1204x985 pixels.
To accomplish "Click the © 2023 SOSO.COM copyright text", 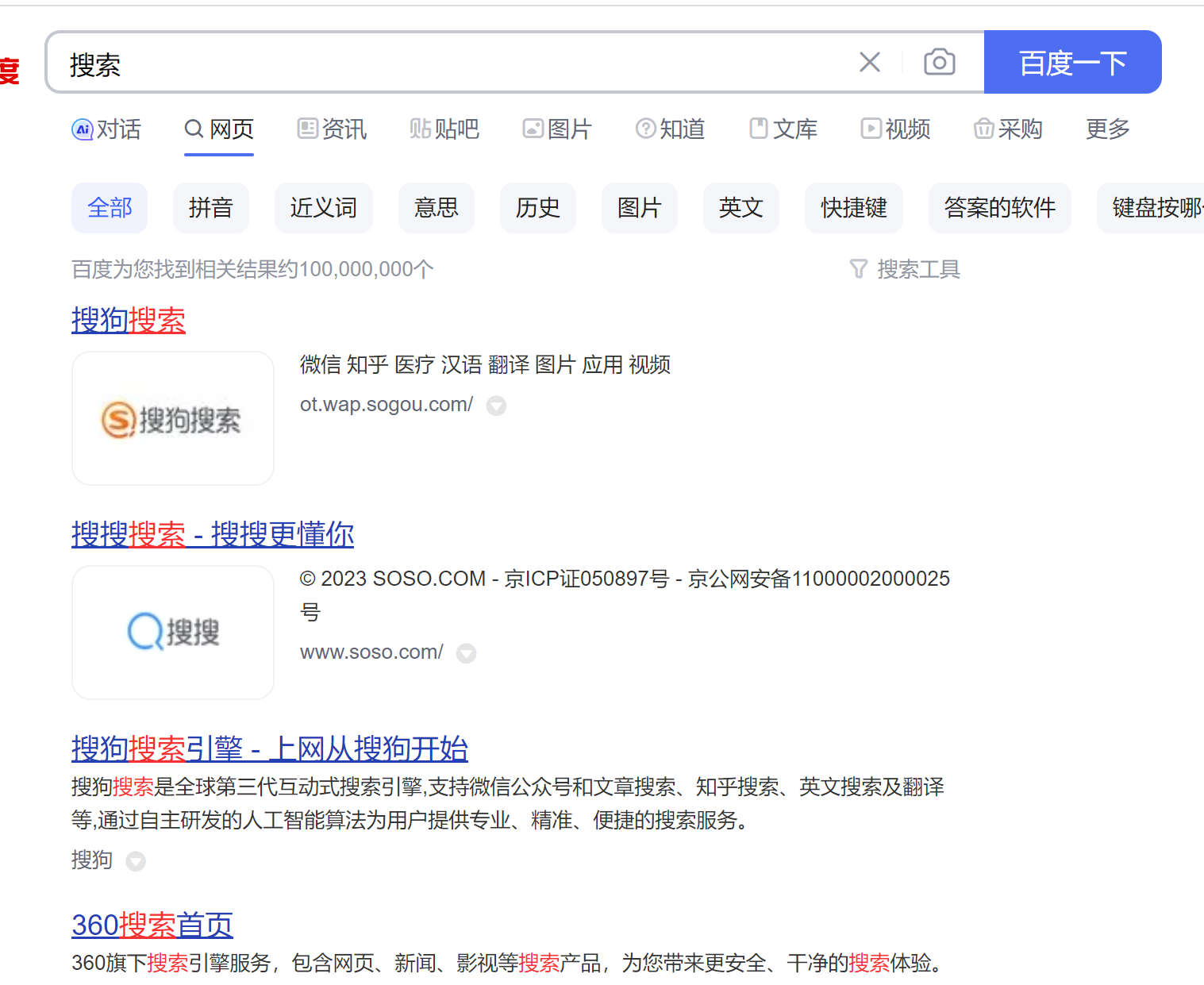I will tap(625, 595).
